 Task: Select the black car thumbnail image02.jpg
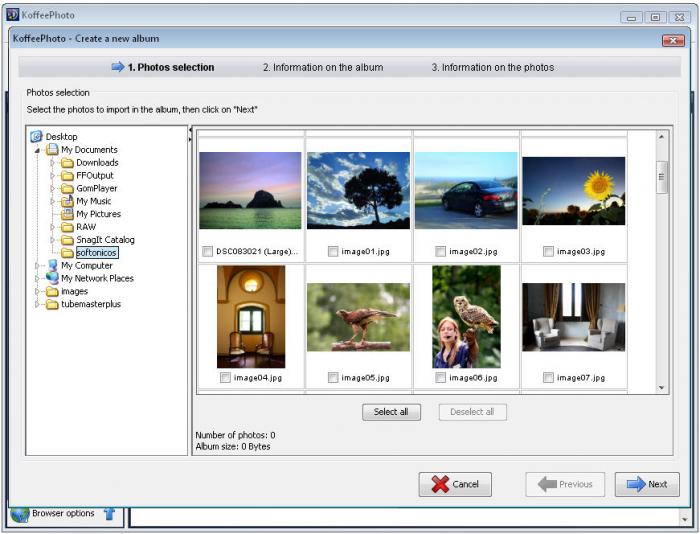point(466,190)
